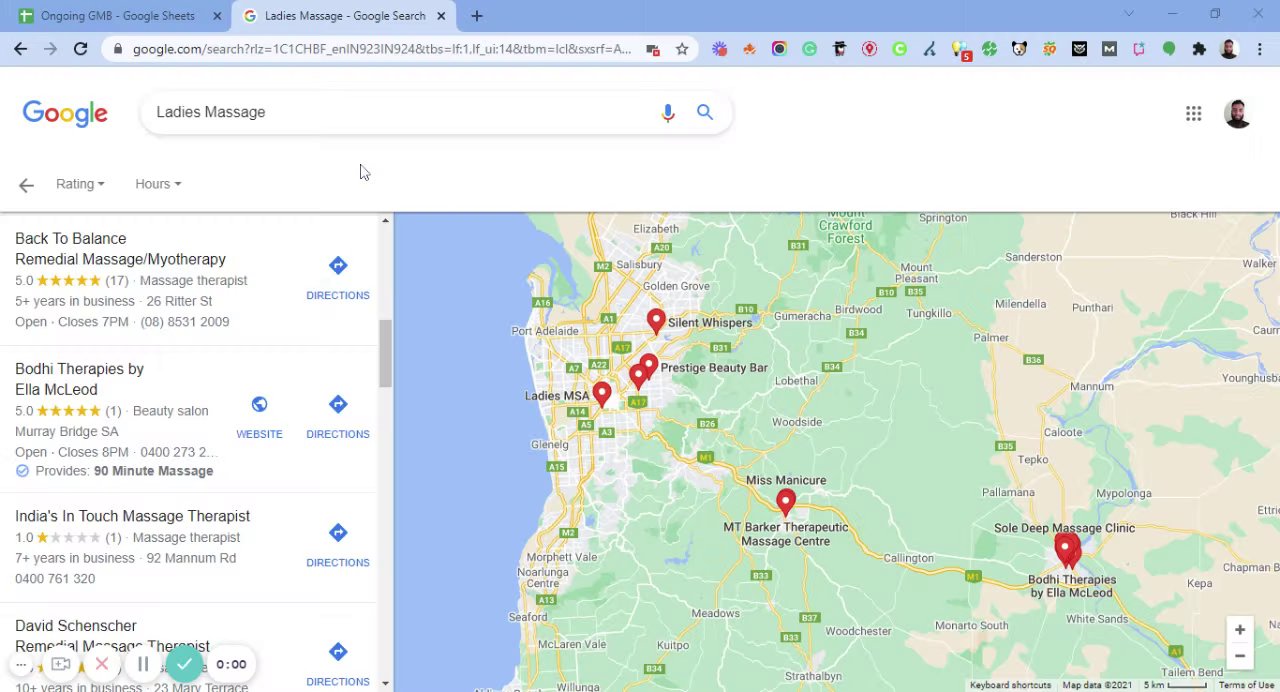The height and width of the screenshot is (692, 1280).
Task: Click the MT Barker Therapeutic Massage Centre label
Action: point(786,534)
